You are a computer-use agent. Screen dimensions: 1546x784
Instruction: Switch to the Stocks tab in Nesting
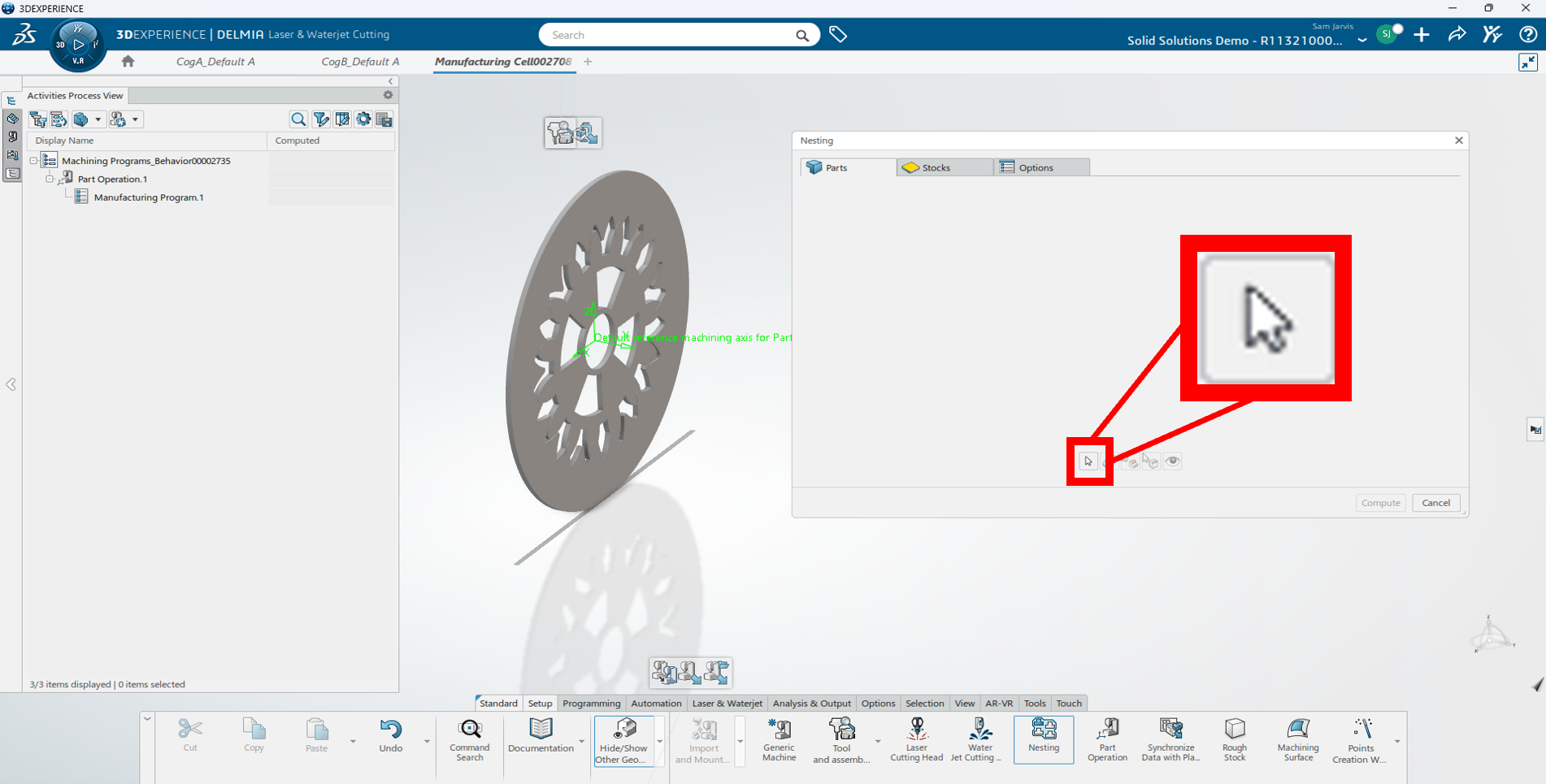click(x=945, y=167)
